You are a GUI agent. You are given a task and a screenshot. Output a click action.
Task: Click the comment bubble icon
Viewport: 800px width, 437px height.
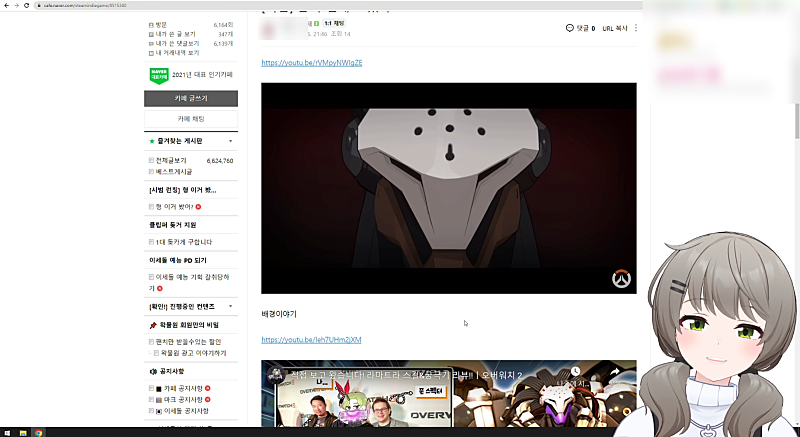pyautogui.click(x=570, y=28)
